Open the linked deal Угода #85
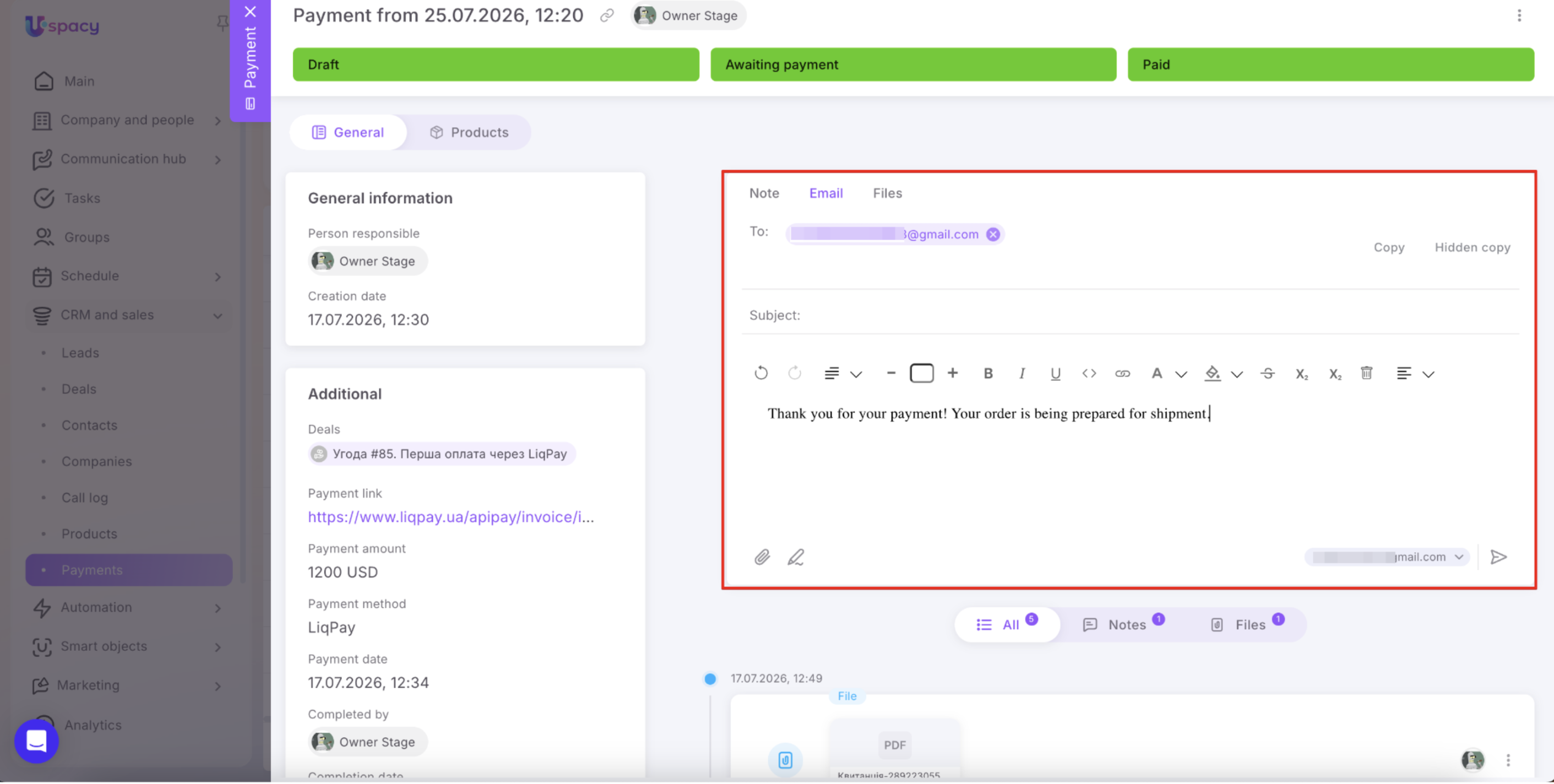Screen dimensions: 1554x784 coord(442,454)
